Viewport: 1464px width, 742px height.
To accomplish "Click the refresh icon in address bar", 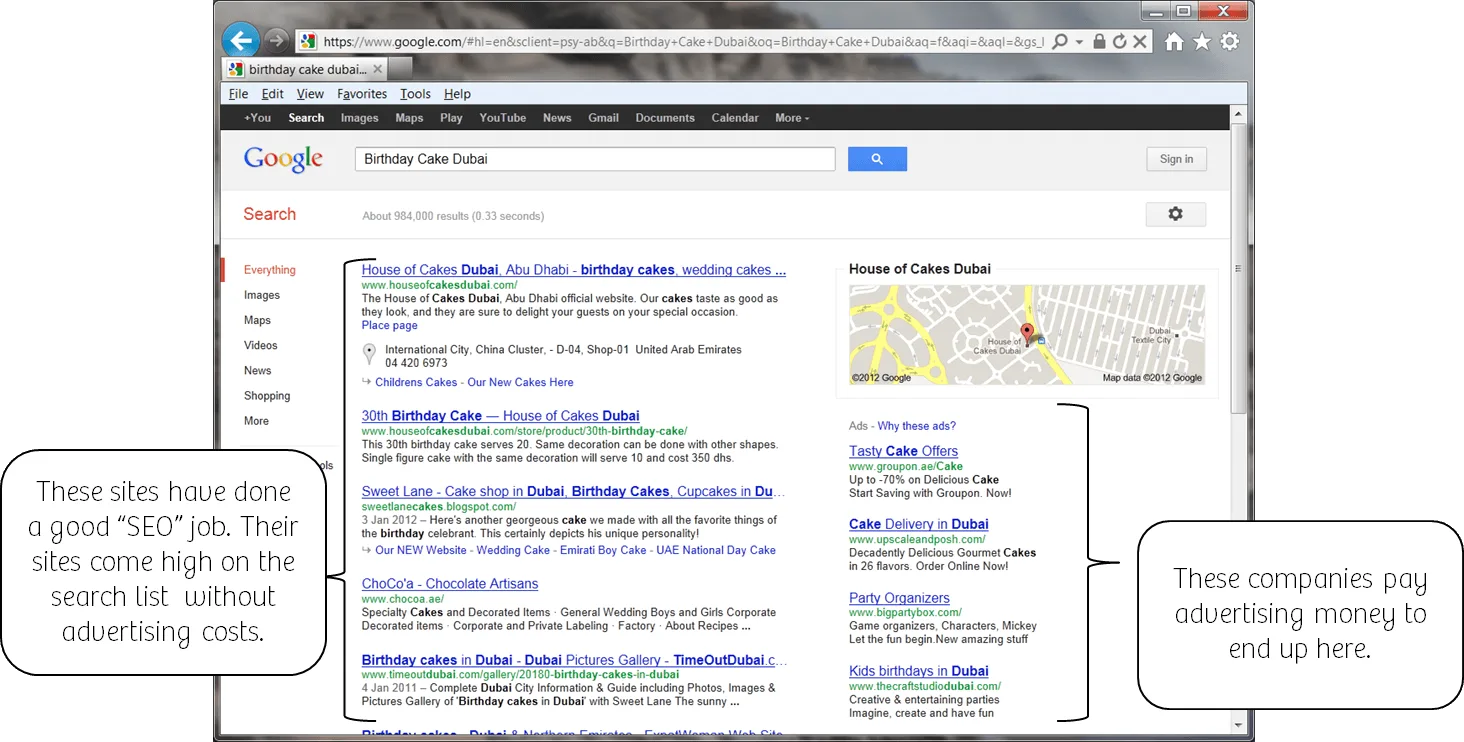I will [1119, 42].
